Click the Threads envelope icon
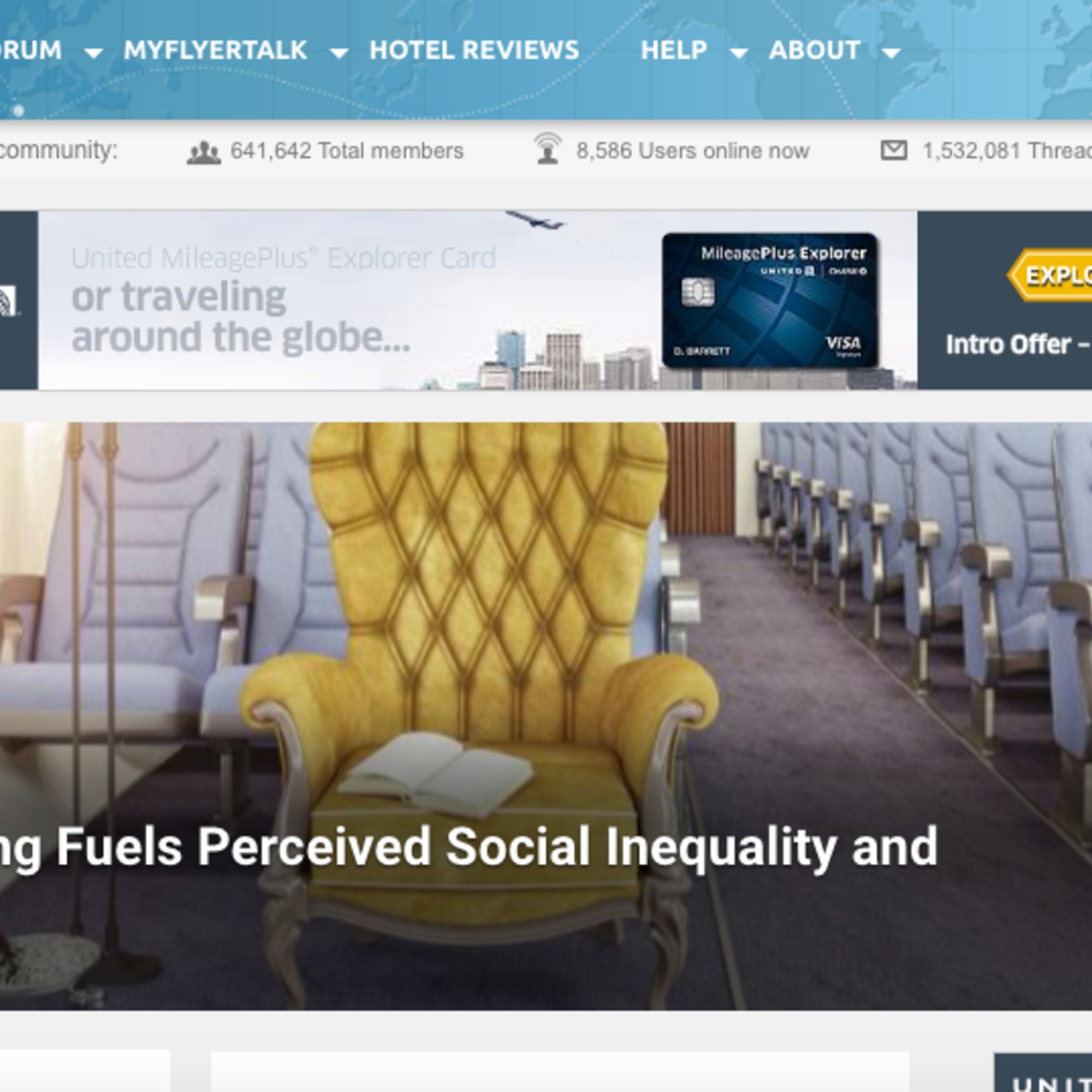Screen dimensions: 1092x1092 coord(894,150)
